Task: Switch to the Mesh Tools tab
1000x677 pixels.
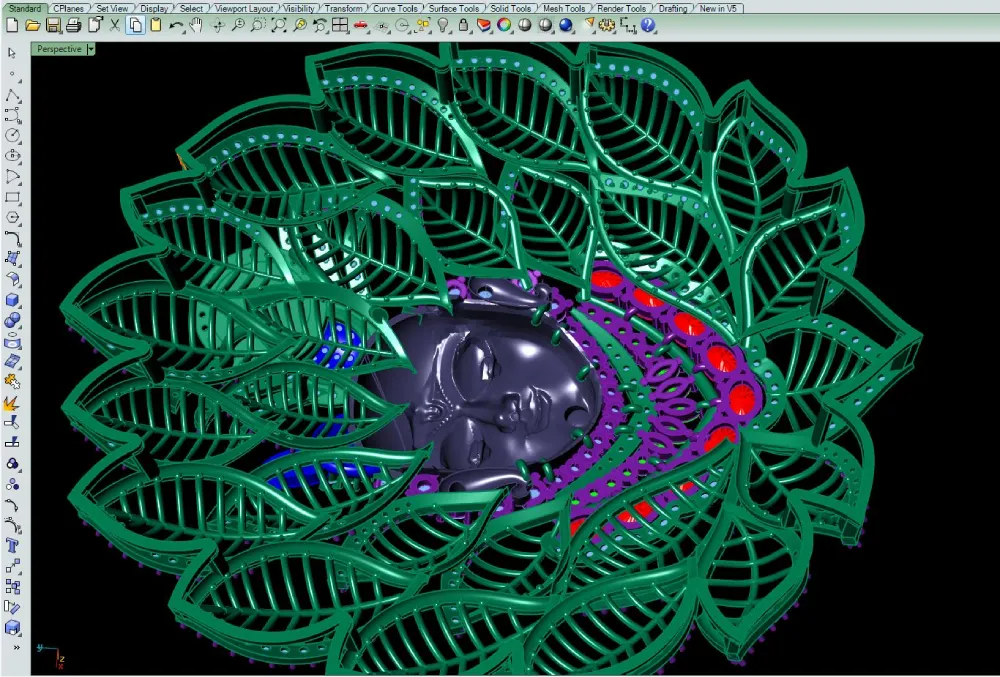Action: [x=564, y=8]
